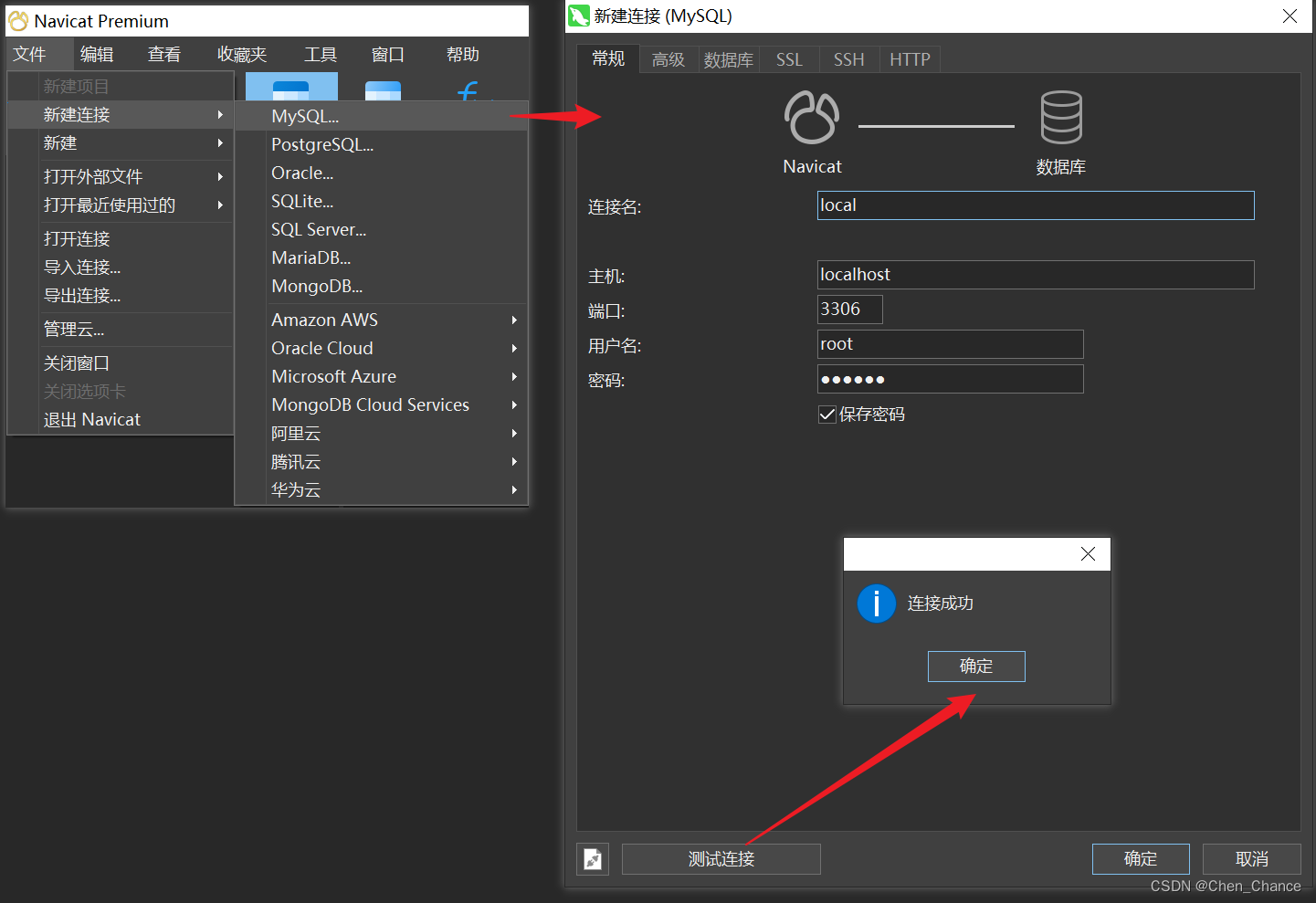This screenshot has width=1316, height=903.
Task: Click the blue info icon in success popup
Action: click(x=877, y=604)
